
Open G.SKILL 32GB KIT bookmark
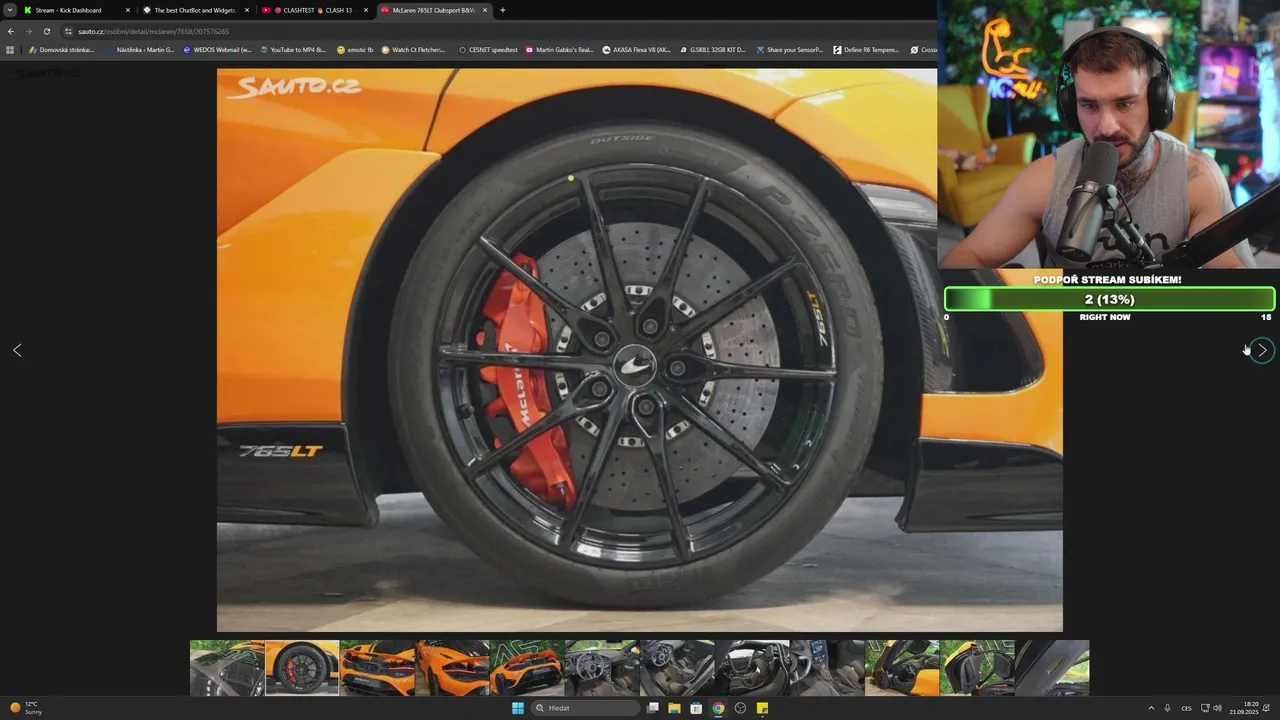tap(712, 49)
